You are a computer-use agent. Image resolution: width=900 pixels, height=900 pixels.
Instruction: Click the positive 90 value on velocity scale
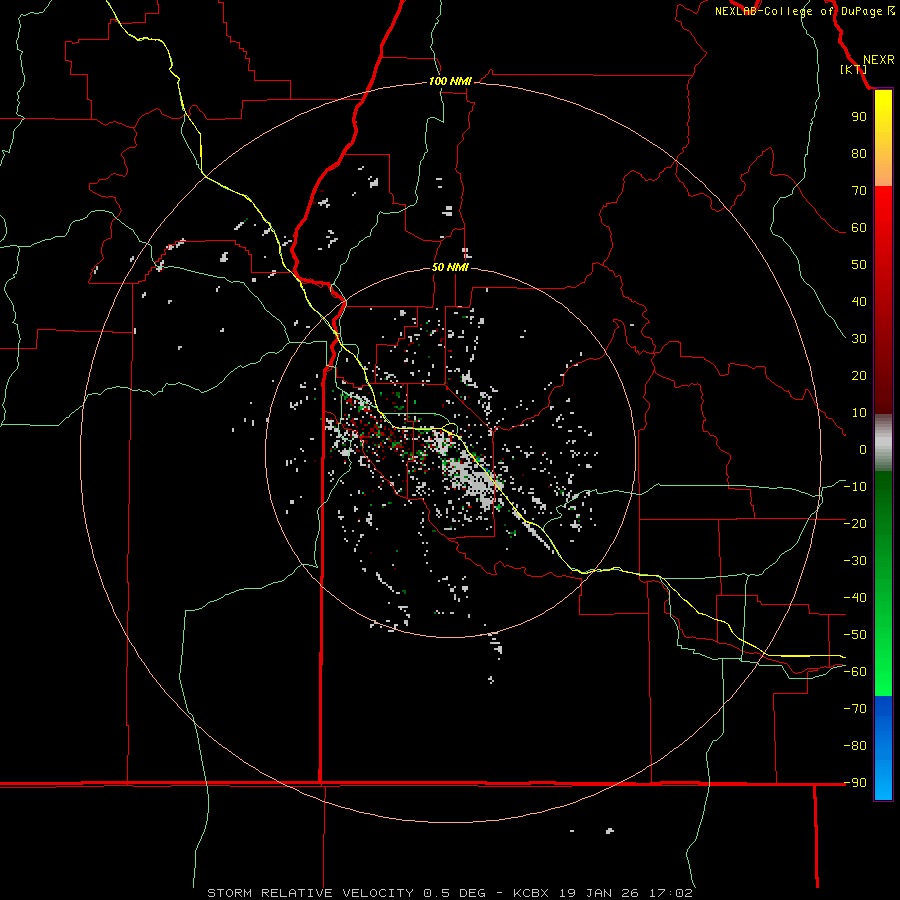(x=859, y=117)
